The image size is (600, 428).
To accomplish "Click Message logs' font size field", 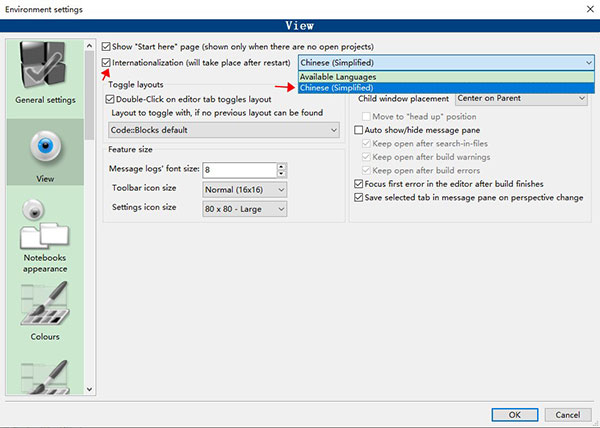I will click(240, 170).
